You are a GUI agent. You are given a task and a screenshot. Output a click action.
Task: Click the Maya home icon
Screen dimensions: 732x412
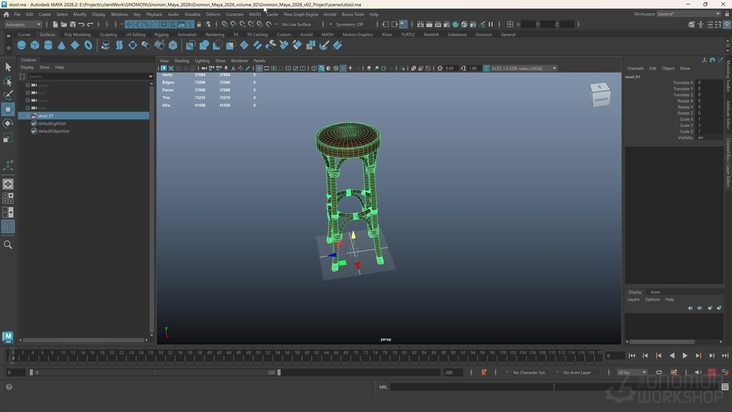(x=6, y=14)
